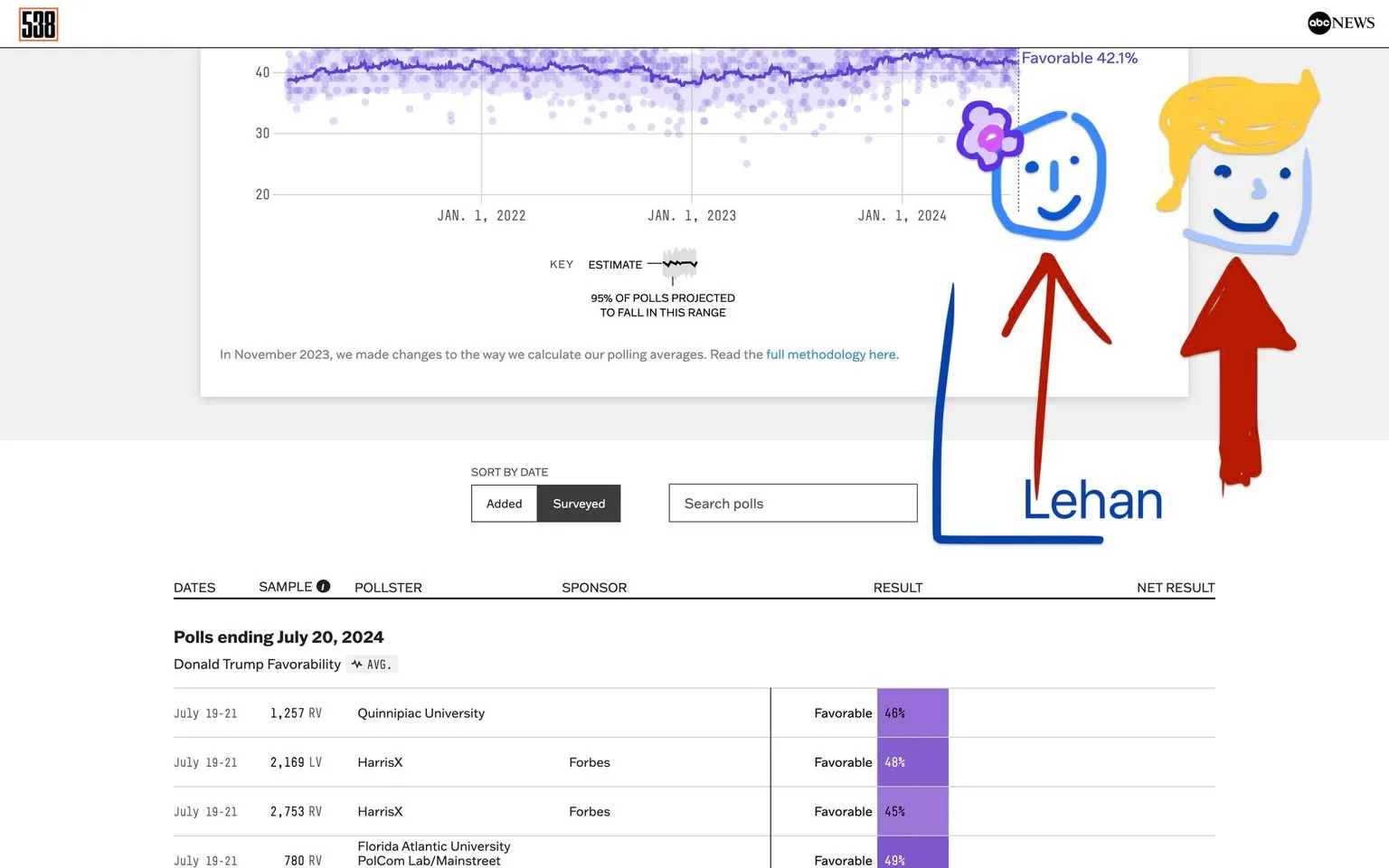Screen dimensions: 1389x868
Task: Click the ABC News logo
Action: [1339, 23]
